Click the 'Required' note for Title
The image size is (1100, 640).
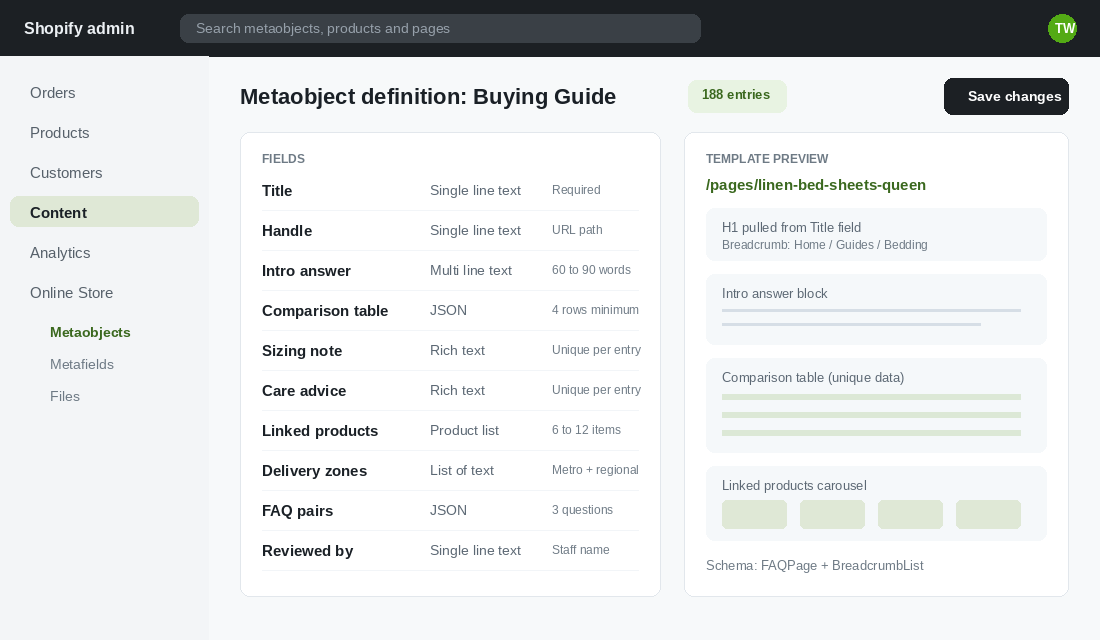point(576,190)
